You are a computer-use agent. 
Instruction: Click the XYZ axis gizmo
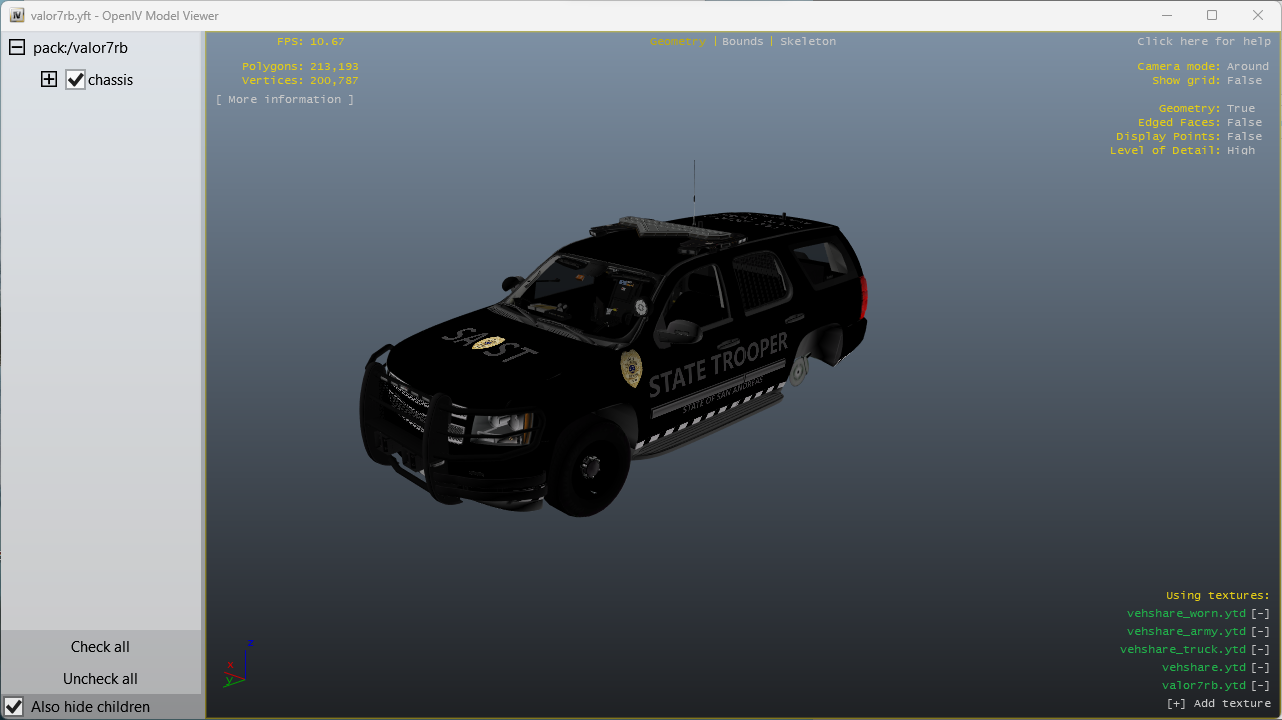click(238, 664)
